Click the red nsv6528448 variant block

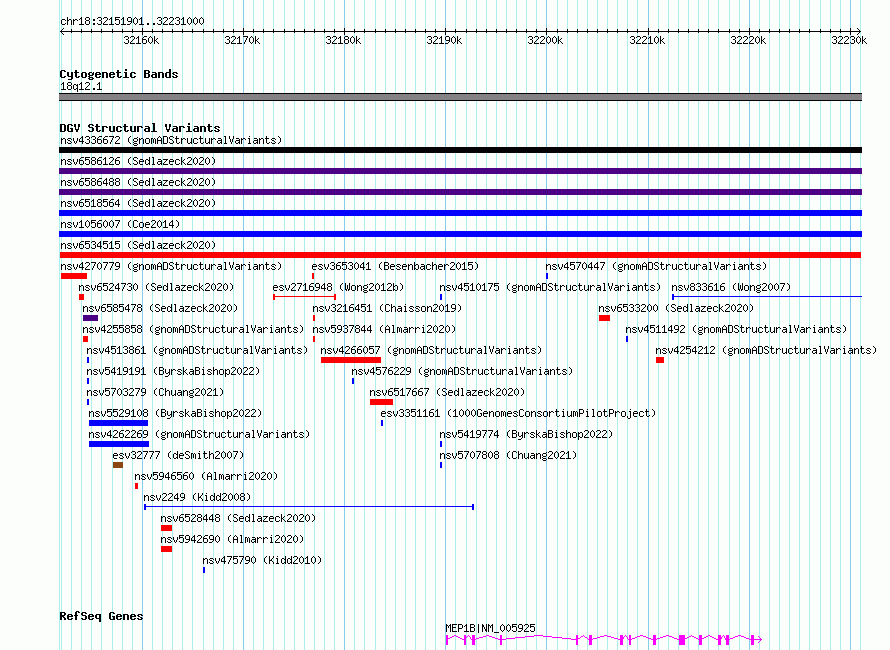tap(166, 528)
